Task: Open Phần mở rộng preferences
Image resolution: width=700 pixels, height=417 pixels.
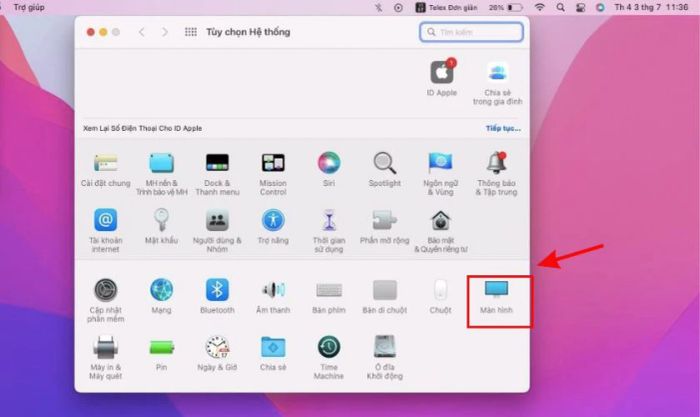Action: click(x=384, y=226)
